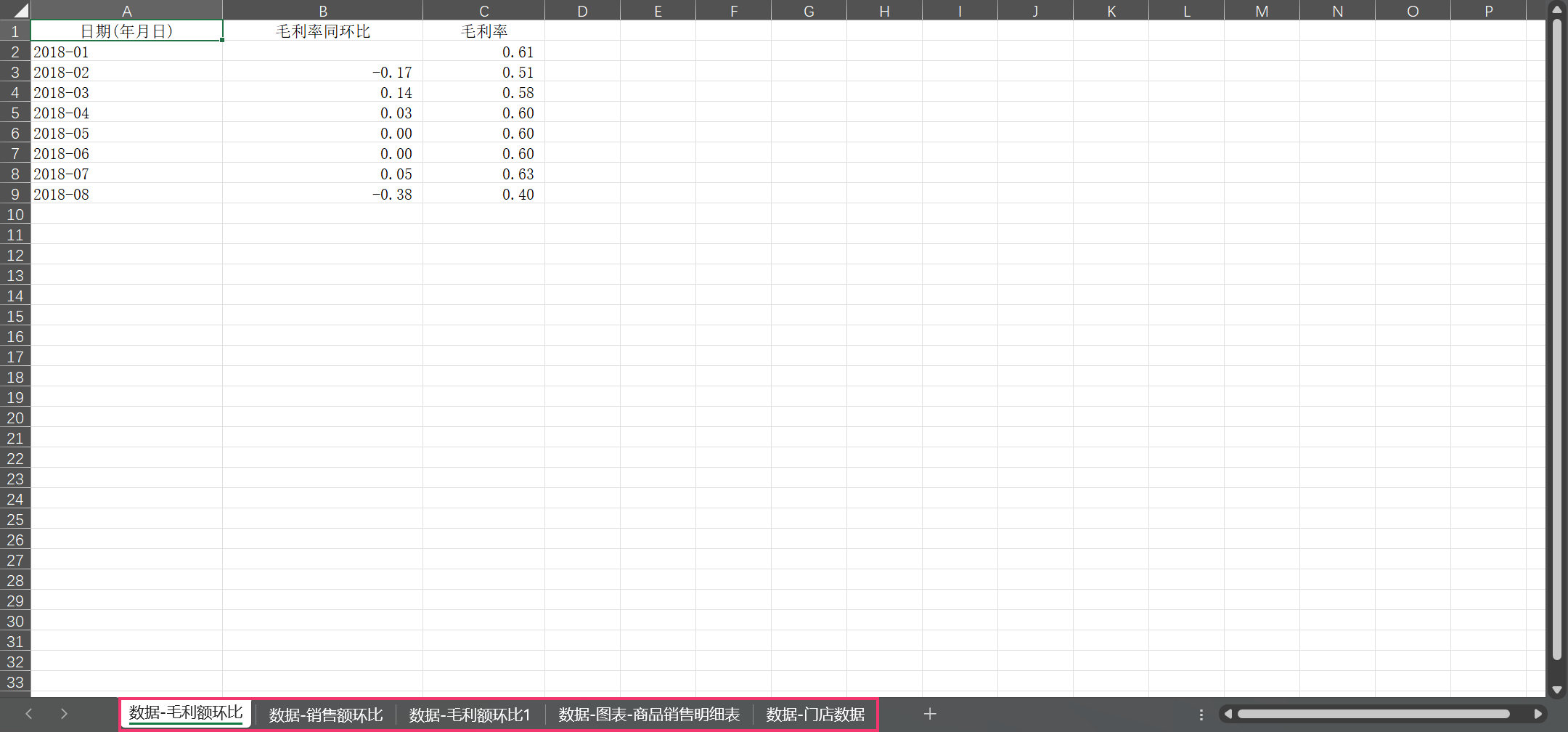
Task: Click the 0.14 value cell
Action: pos(323,92)
